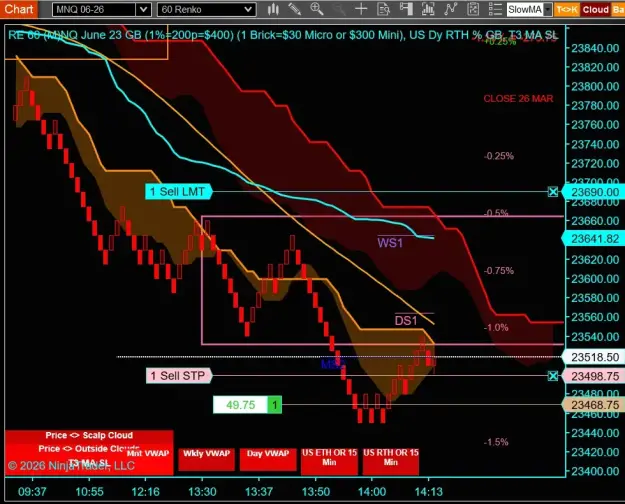Click the DS1 pivot label
625x504 pixels.
tap(406, 321)
